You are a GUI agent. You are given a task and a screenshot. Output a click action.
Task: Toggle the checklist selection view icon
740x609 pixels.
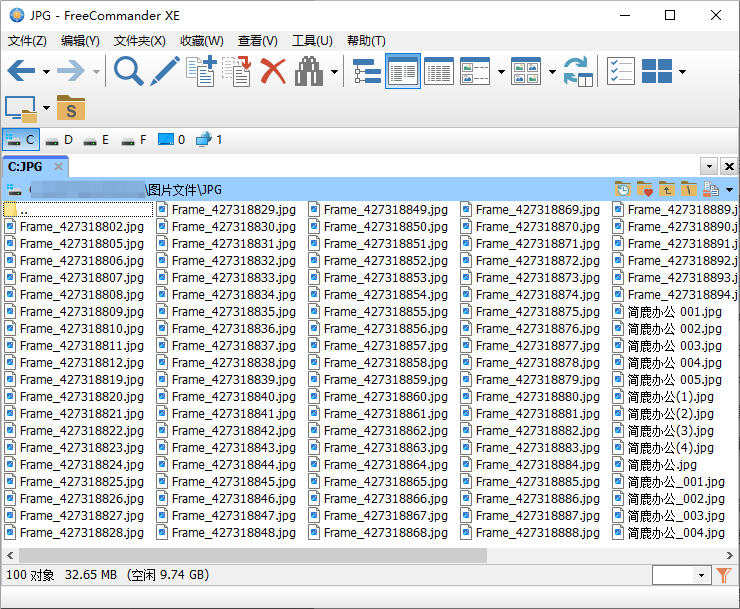pyautogui.click(x=621, y=71)
